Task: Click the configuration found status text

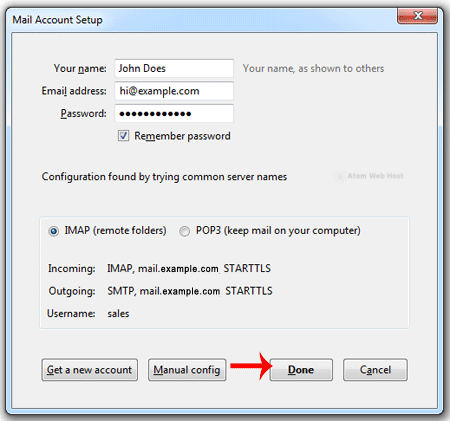Action: [164, 177]
